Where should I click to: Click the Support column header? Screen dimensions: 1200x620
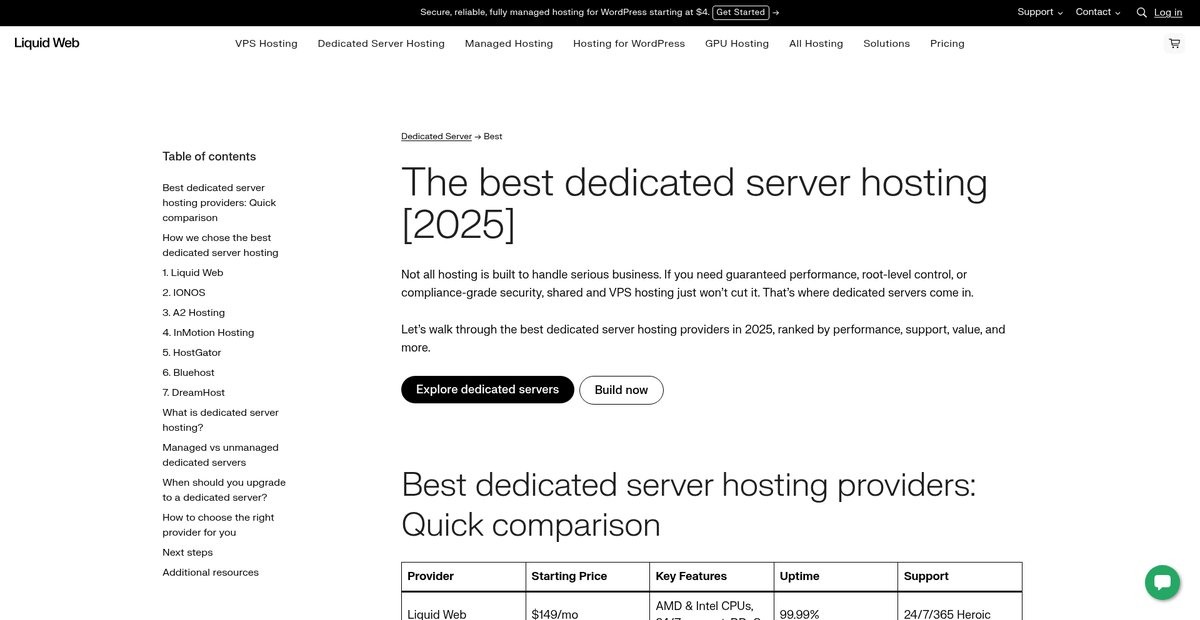coord(960,577)
